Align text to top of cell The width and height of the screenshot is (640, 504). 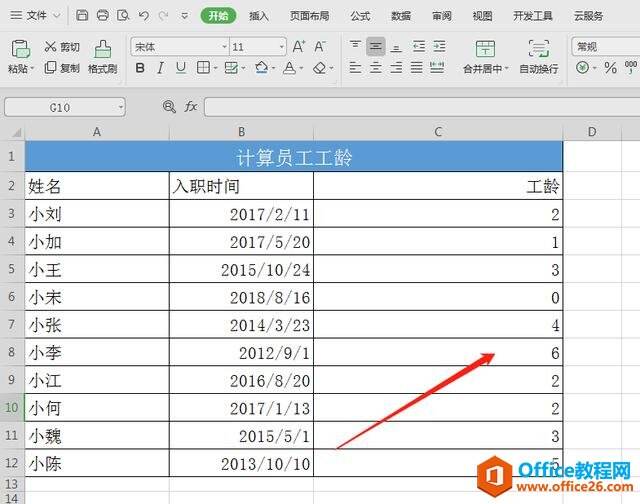[x=355, y=45]
